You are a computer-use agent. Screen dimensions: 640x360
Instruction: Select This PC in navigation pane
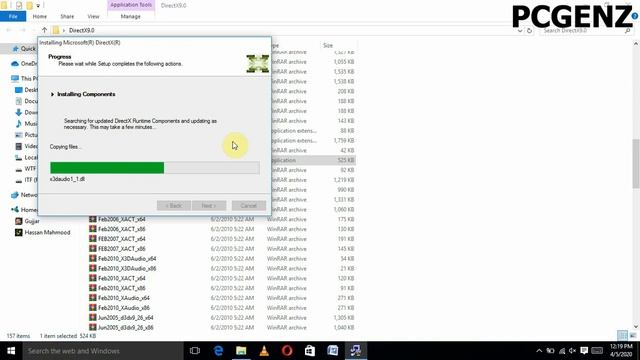tap(24, 78)
